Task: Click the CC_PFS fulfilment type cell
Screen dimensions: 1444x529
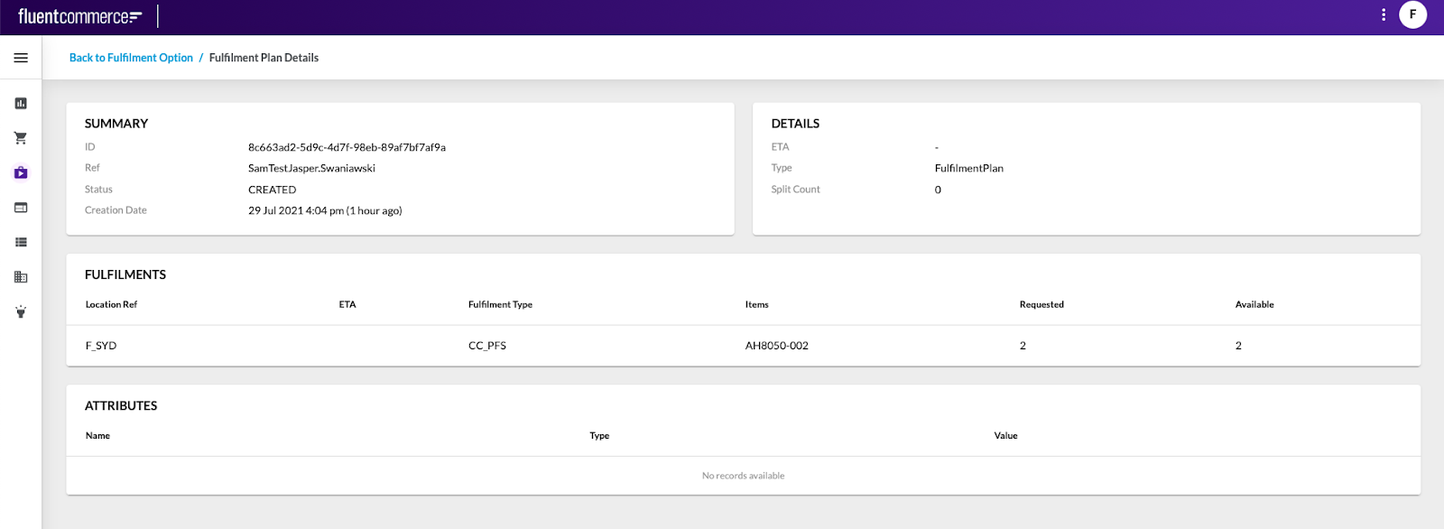Action: tap(487, 346)
